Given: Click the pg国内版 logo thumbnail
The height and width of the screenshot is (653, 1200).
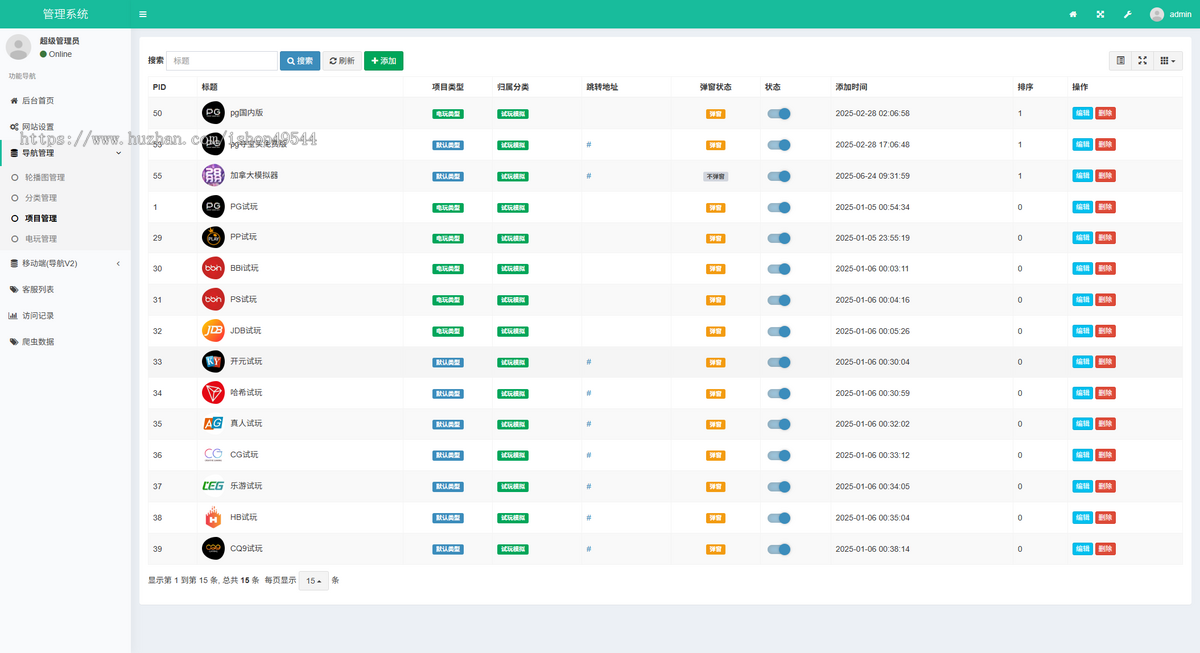Looking at the screenshot, I should tap(213, 113).
